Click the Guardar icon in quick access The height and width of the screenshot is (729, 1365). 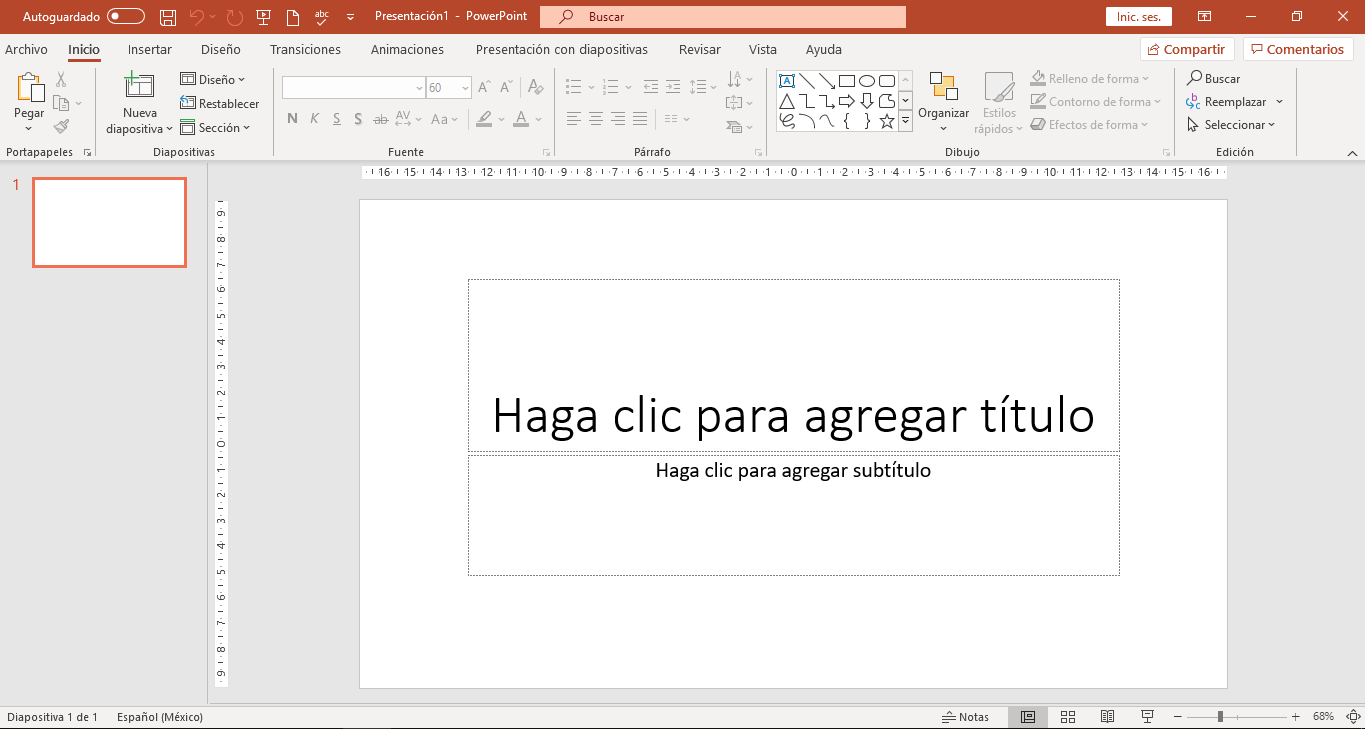[x=166, y=16]
